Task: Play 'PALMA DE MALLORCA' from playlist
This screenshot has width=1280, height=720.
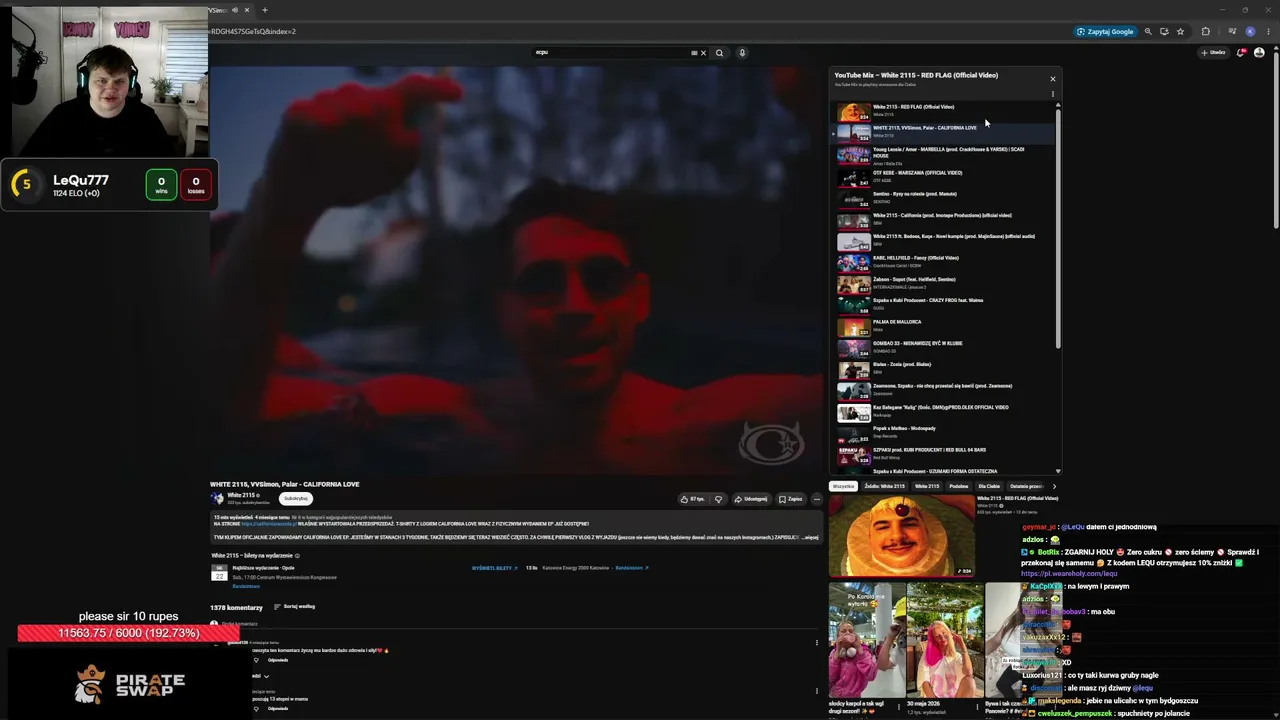Action: pyautogui.click(x=945, y=326)
